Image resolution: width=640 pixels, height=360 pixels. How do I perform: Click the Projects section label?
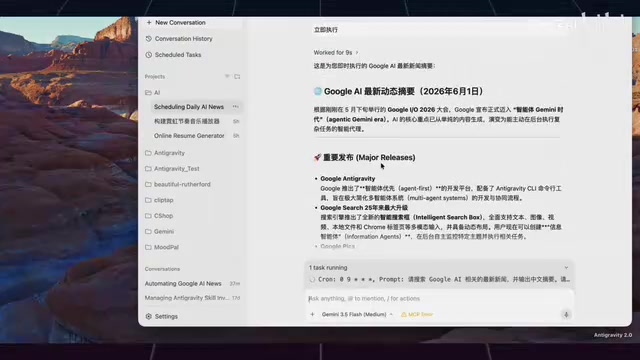click(155, 77)
